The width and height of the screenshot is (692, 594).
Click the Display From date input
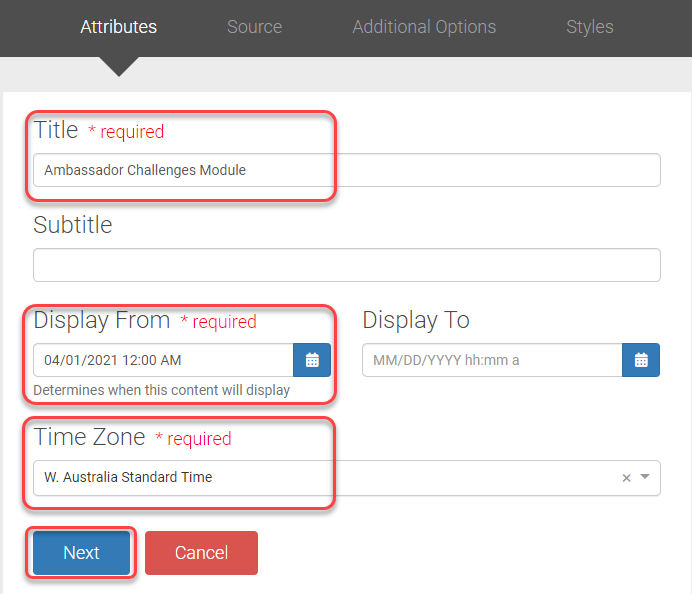tap(163, 360)
